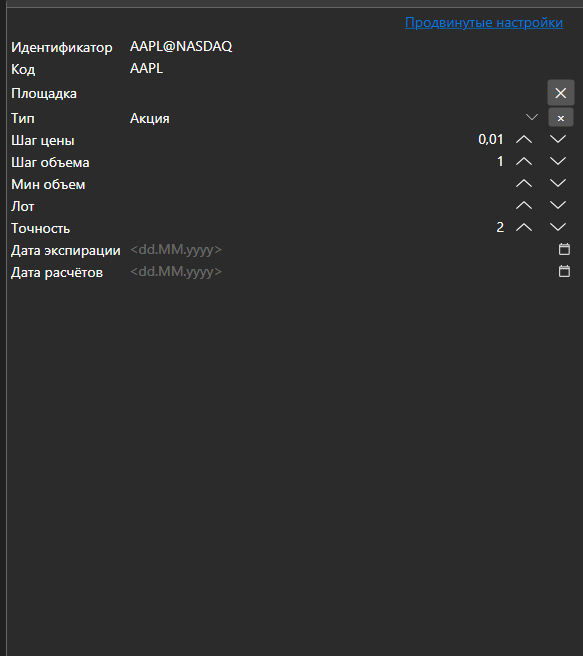Expand the Тип dropdown arrow
This screenshot has height=656, width=583.
click(x=532, y=117)
